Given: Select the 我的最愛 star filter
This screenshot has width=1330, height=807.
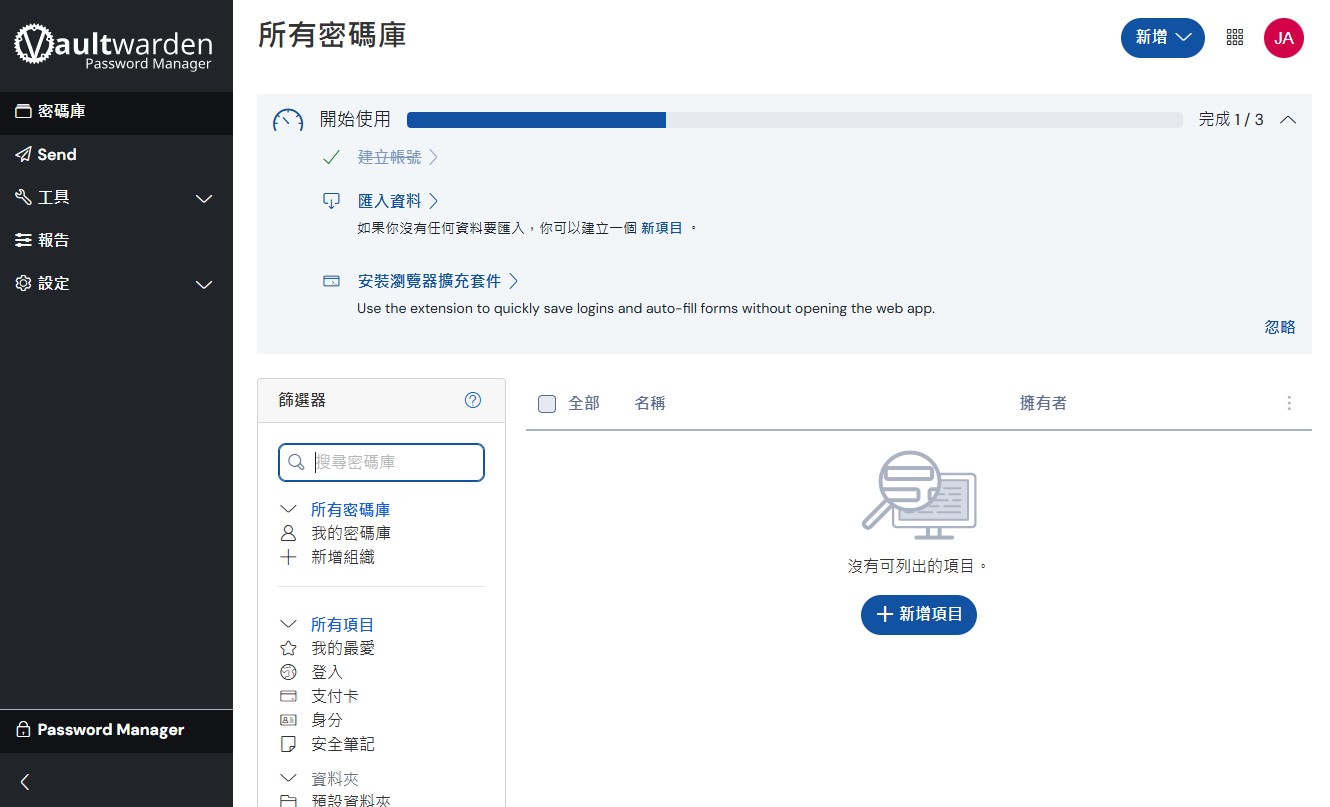Looking at the screenshot, I should pyautogui.click(x=342, y=648).
